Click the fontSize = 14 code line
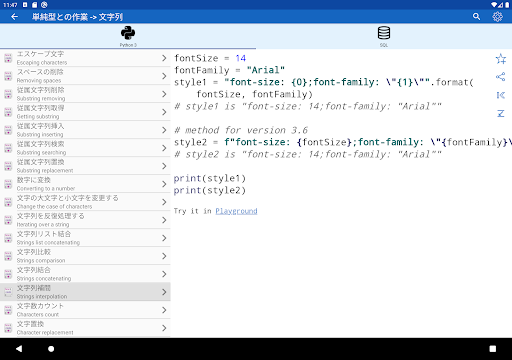Viewport: 512px width, 360px height. coord(210,58)
